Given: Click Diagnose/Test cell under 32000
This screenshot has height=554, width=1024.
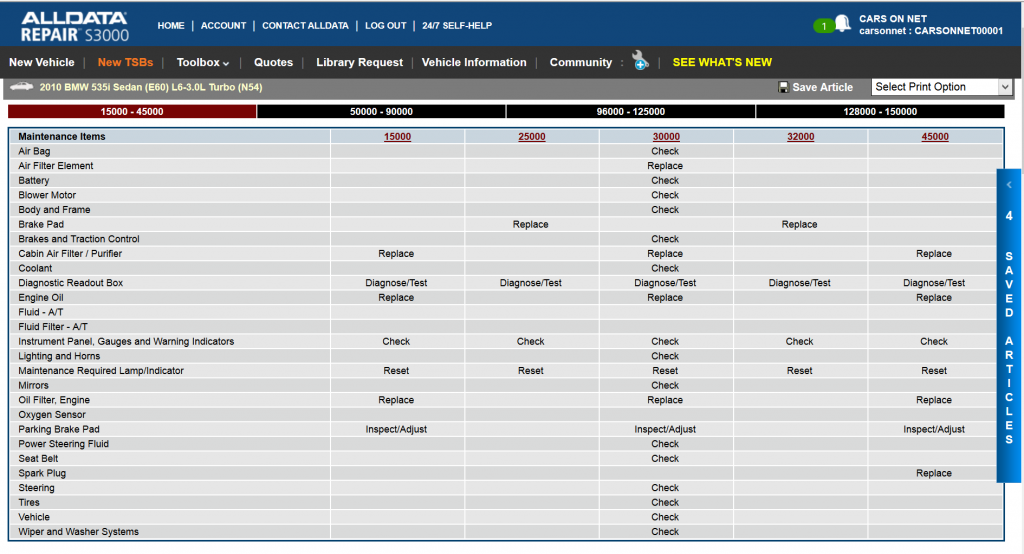Looking at the screenshot, I should tap(799, 283).
